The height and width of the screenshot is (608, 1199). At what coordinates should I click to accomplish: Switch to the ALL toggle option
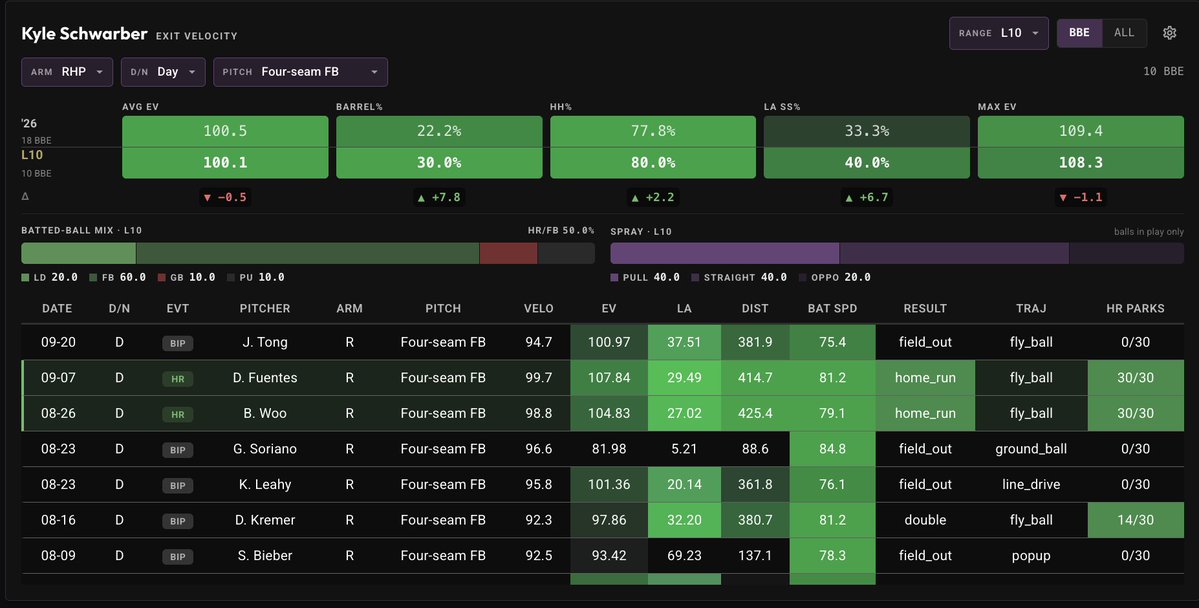[1124, 33]
